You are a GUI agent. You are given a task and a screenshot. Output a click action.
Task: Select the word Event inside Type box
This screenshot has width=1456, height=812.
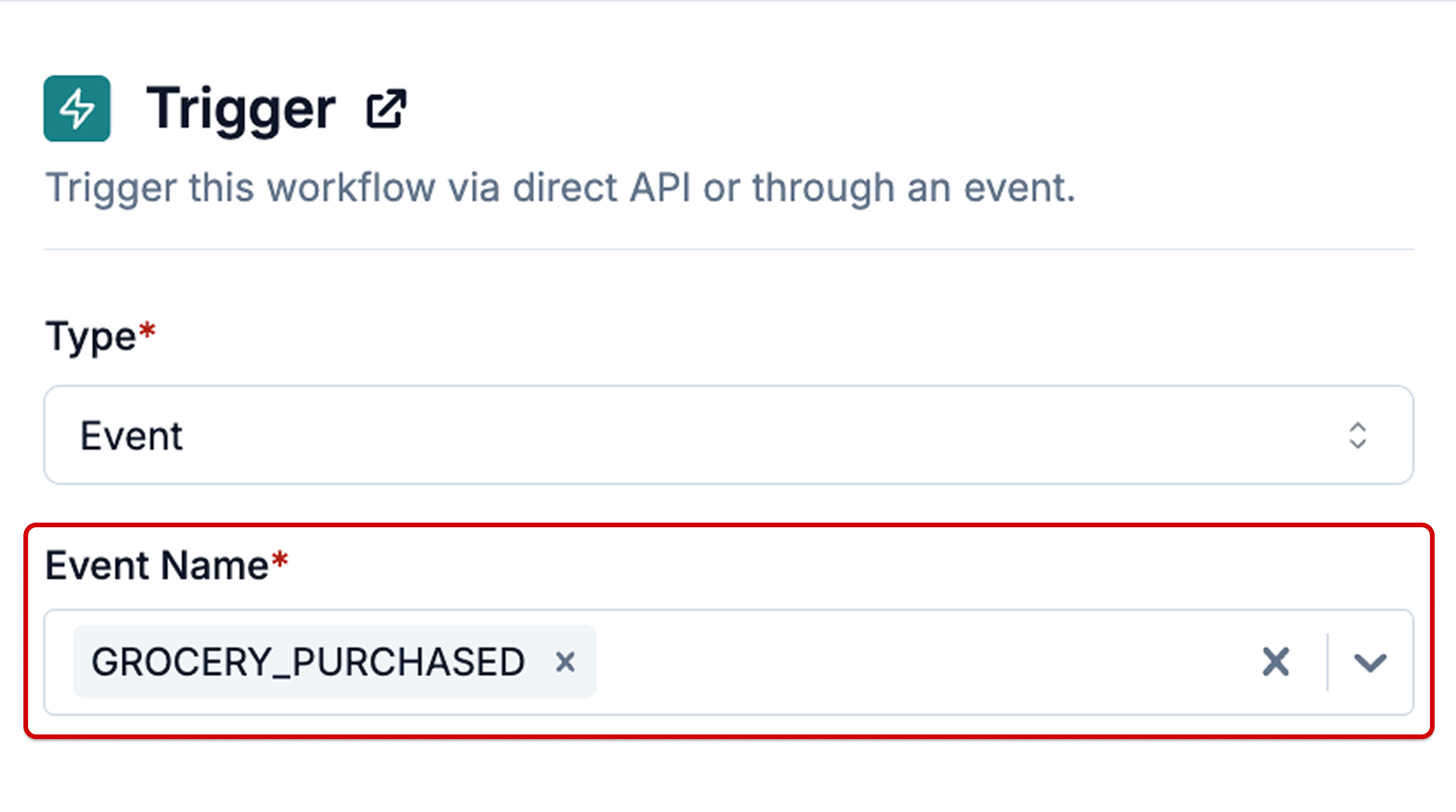pos(132,436)
